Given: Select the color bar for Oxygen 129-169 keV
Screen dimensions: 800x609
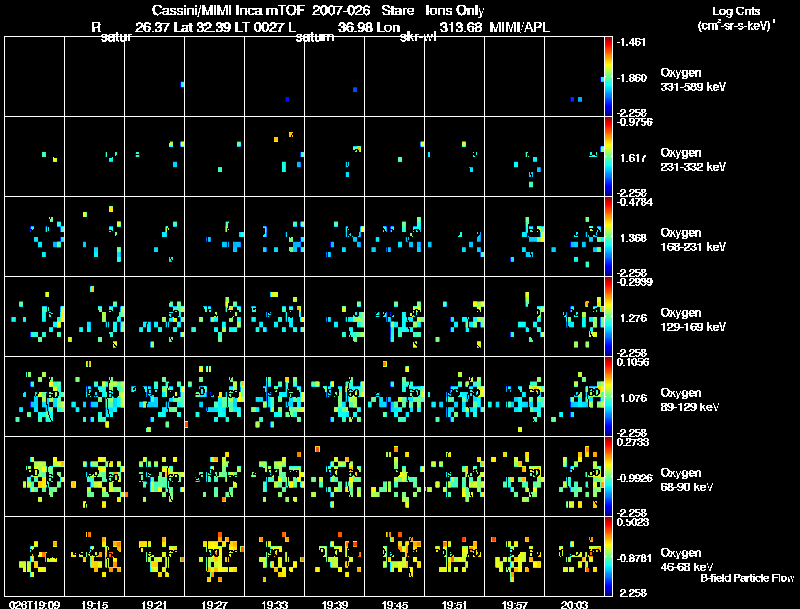Looking at the screenshot, I should tap(609, 316).
